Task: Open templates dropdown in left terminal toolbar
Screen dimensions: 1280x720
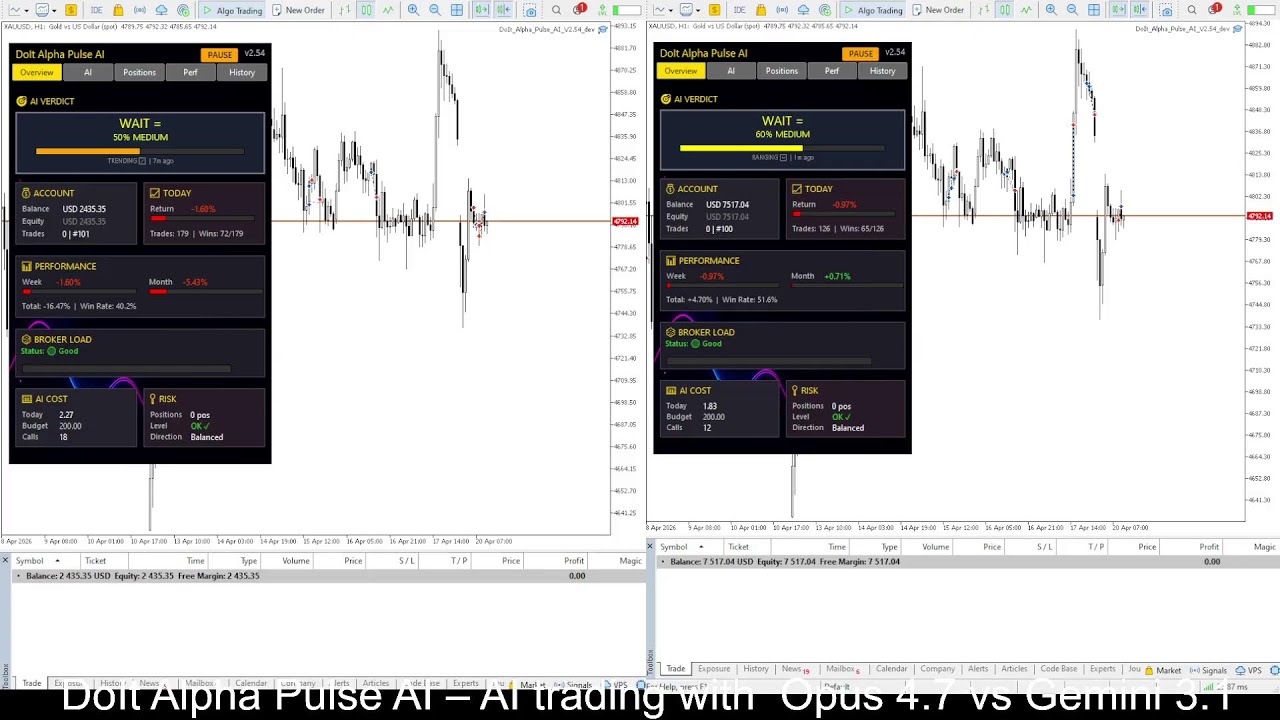Action: pyautogui.click(x=45, y=10)
